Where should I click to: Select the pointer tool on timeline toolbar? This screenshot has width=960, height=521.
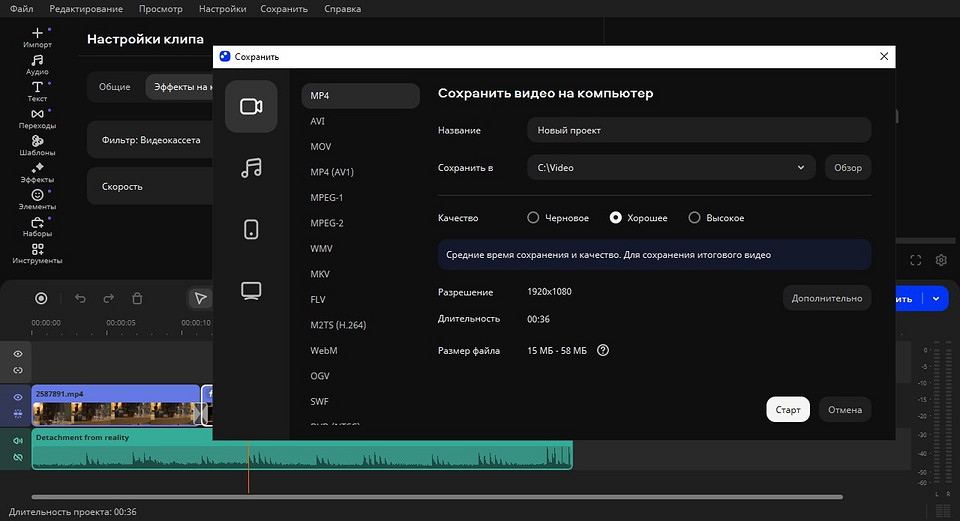pyautogui.click(x=200, y=298)
